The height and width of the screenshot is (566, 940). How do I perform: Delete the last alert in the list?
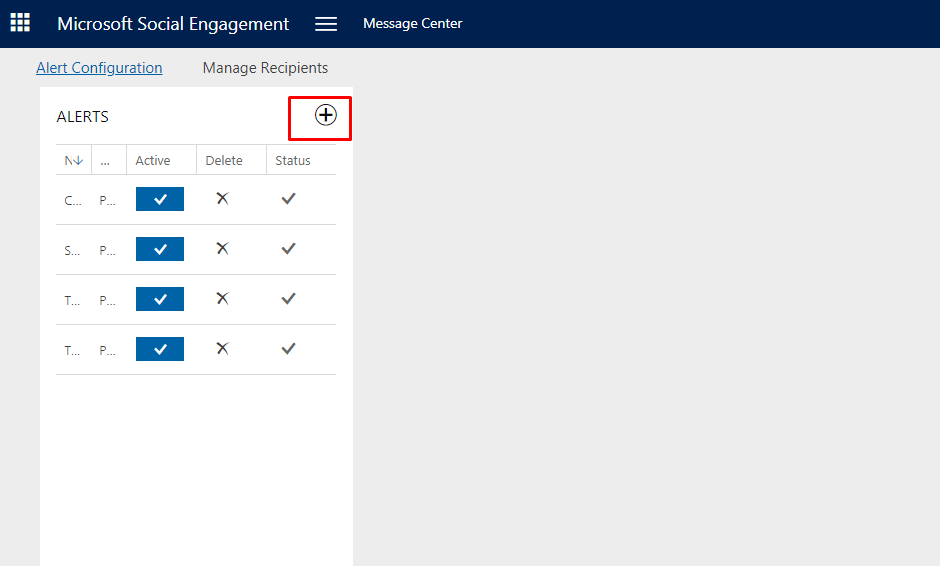pos(223,348)
